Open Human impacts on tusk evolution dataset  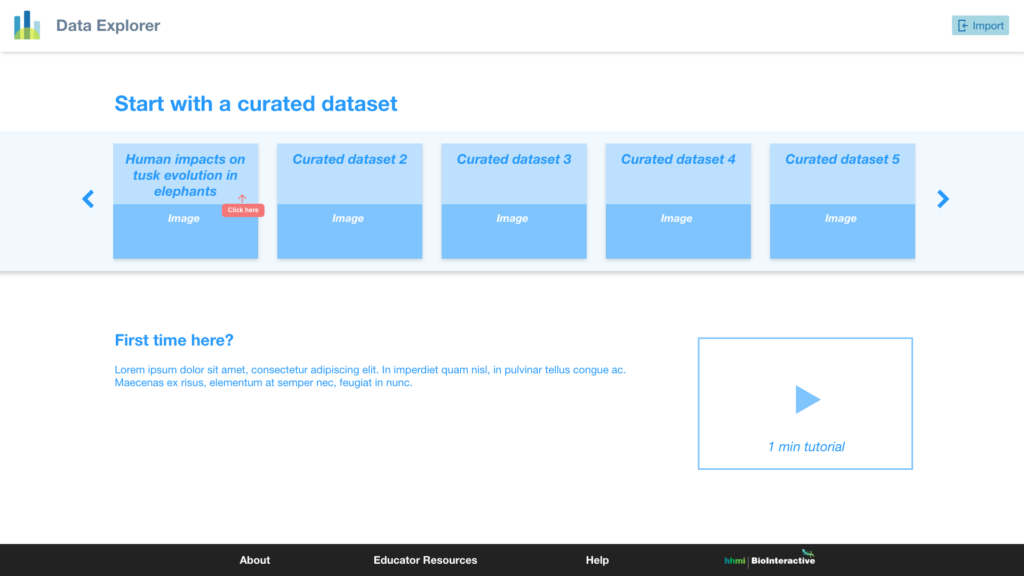coord(185,174)
